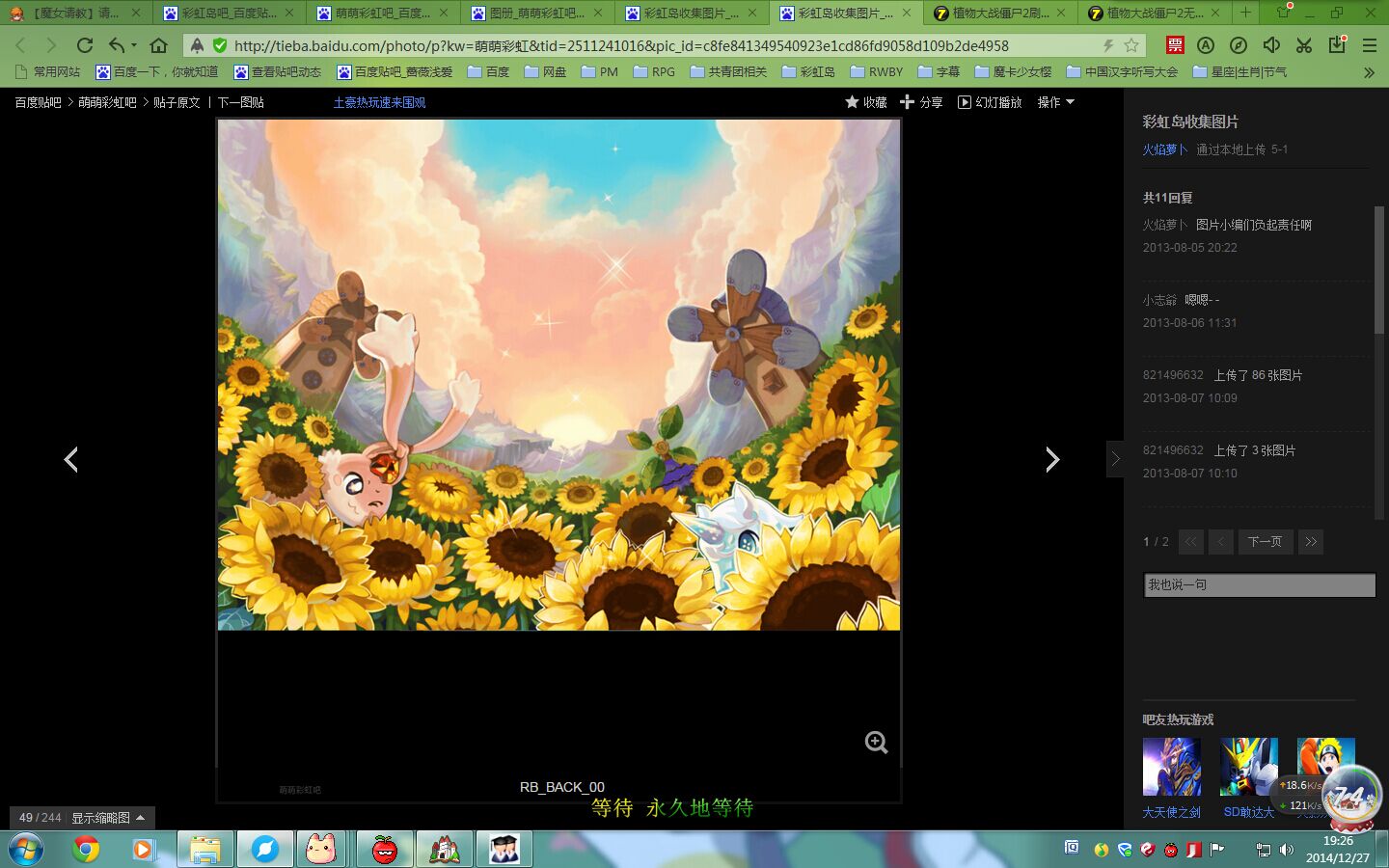The height and width of the screenshot is (868, 1389).
Task: Switch to the 【魔女请教】 tab
Action: tap(76, 13)
